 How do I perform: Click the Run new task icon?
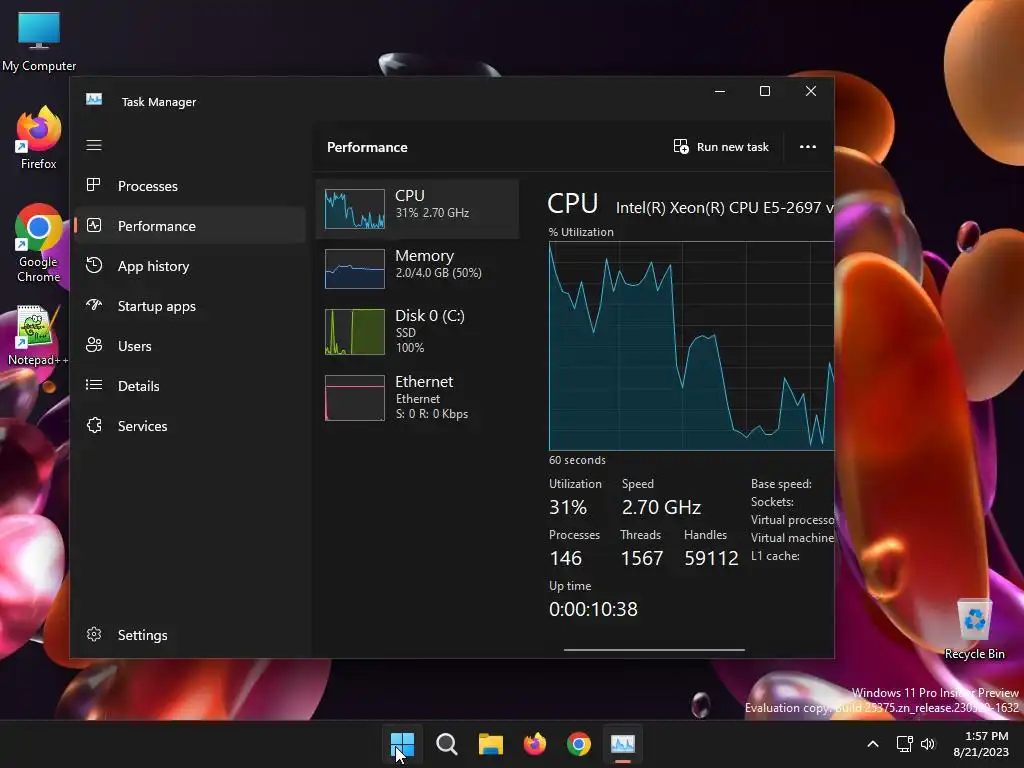pyautogui.click(x=681, y=146)
